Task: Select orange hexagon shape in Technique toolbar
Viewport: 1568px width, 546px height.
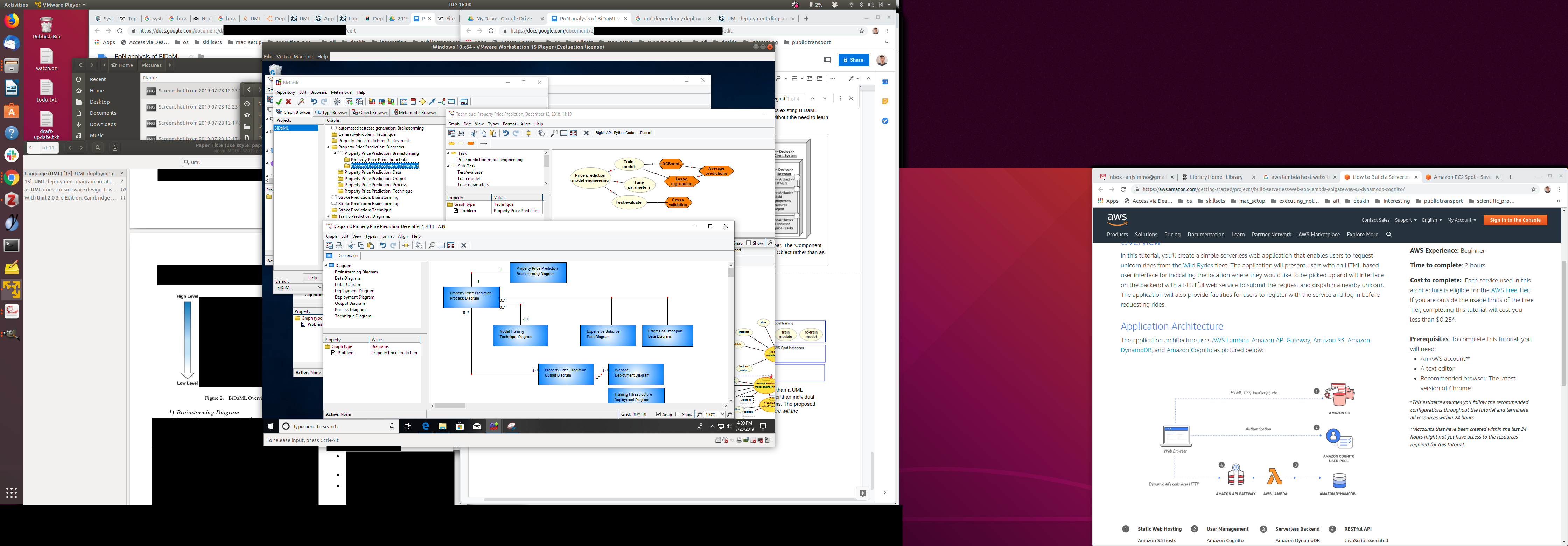Action: (x=470, y=143)
